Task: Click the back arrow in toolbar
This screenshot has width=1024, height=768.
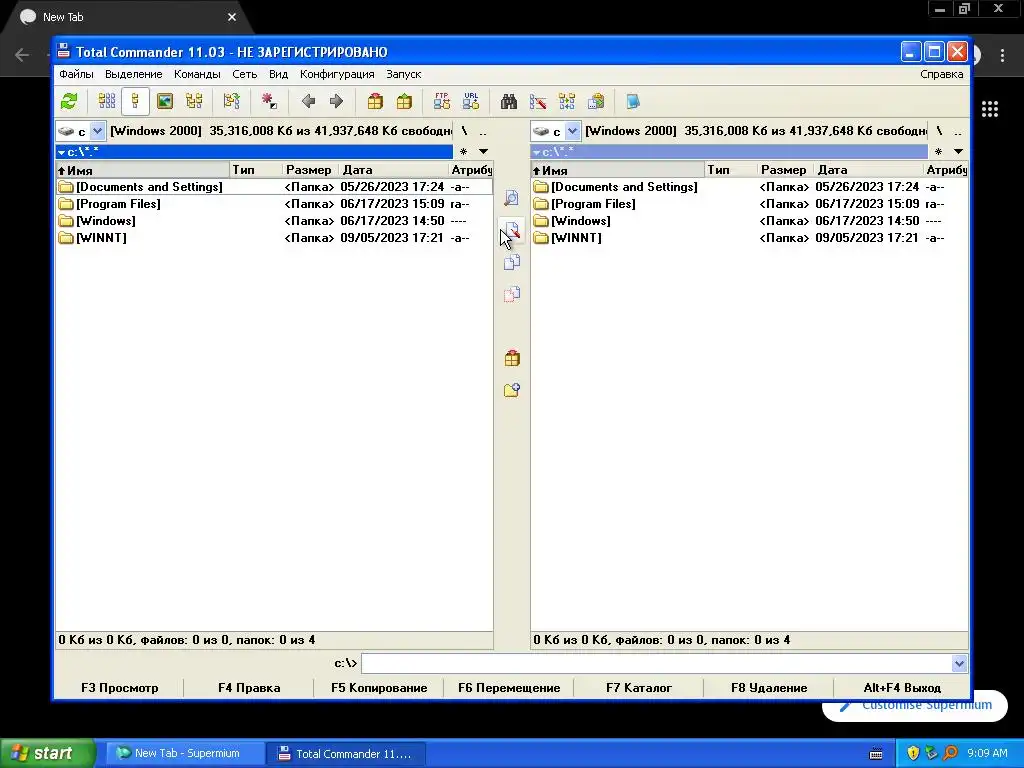Action: [308, 101]
